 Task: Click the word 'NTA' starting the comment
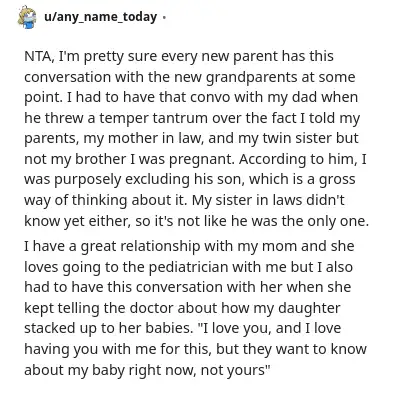pos(38,56)
